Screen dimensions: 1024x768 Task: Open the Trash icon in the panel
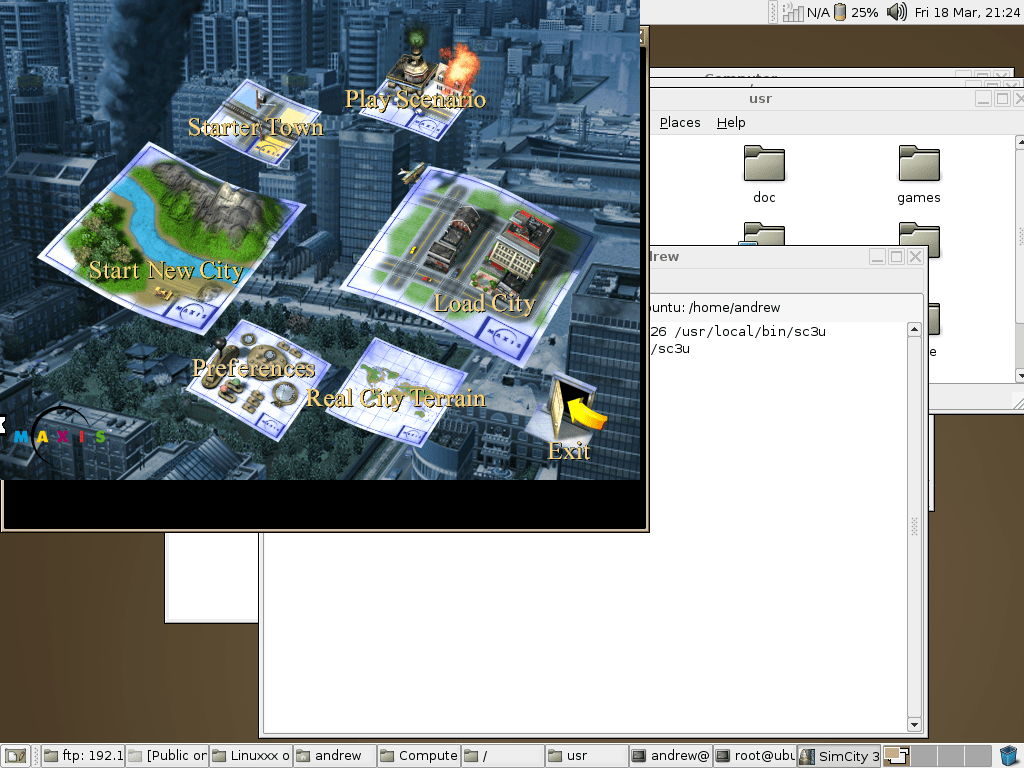point(1008,756)
